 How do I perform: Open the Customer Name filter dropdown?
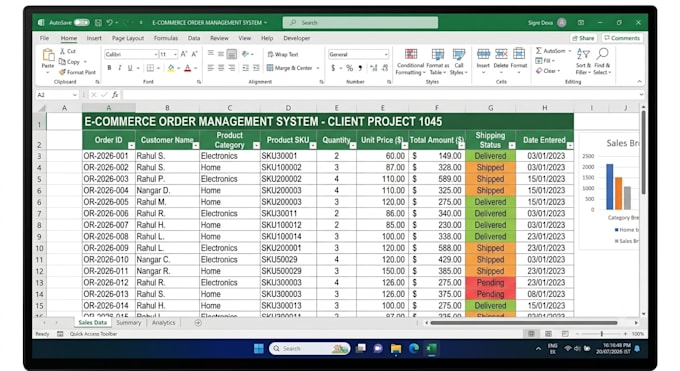tap(196, 146)
